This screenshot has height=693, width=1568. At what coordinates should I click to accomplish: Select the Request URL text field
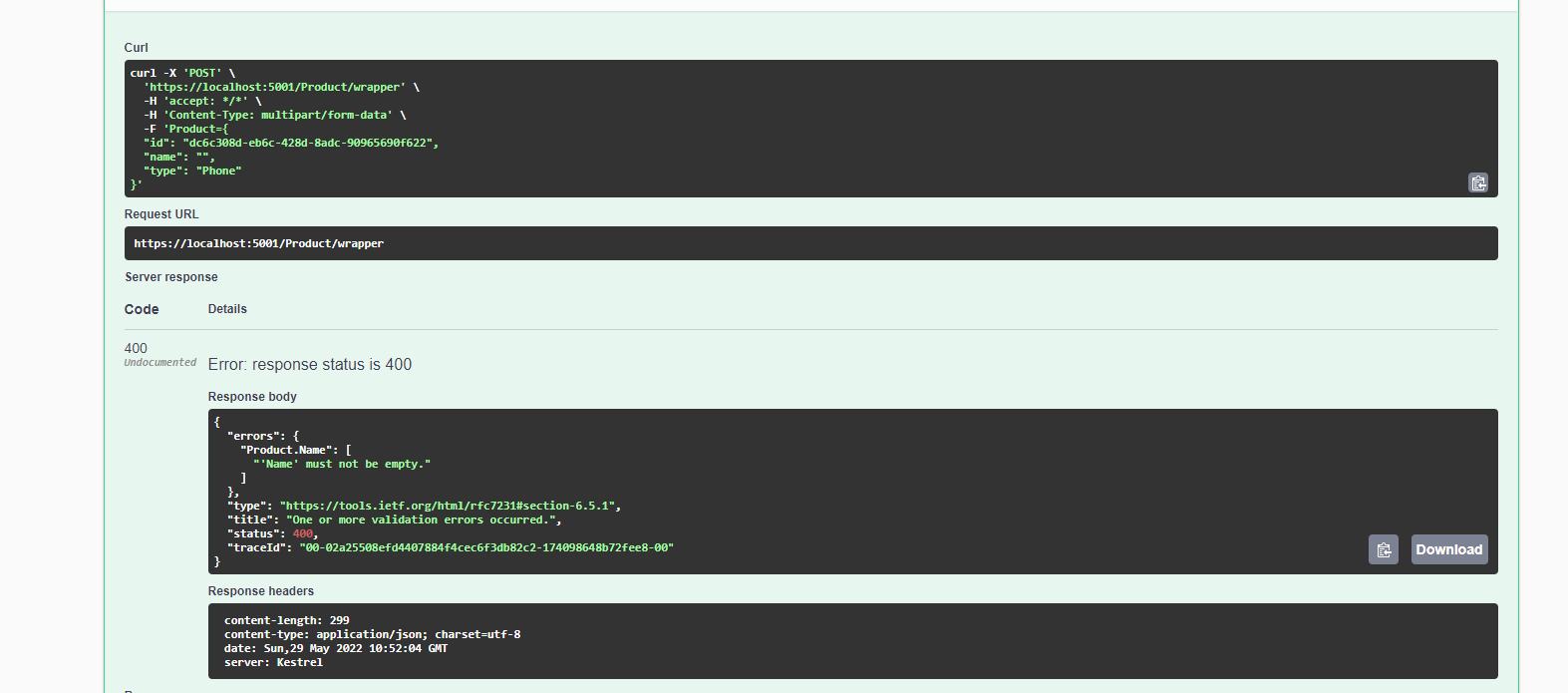[x=811, y=243]
